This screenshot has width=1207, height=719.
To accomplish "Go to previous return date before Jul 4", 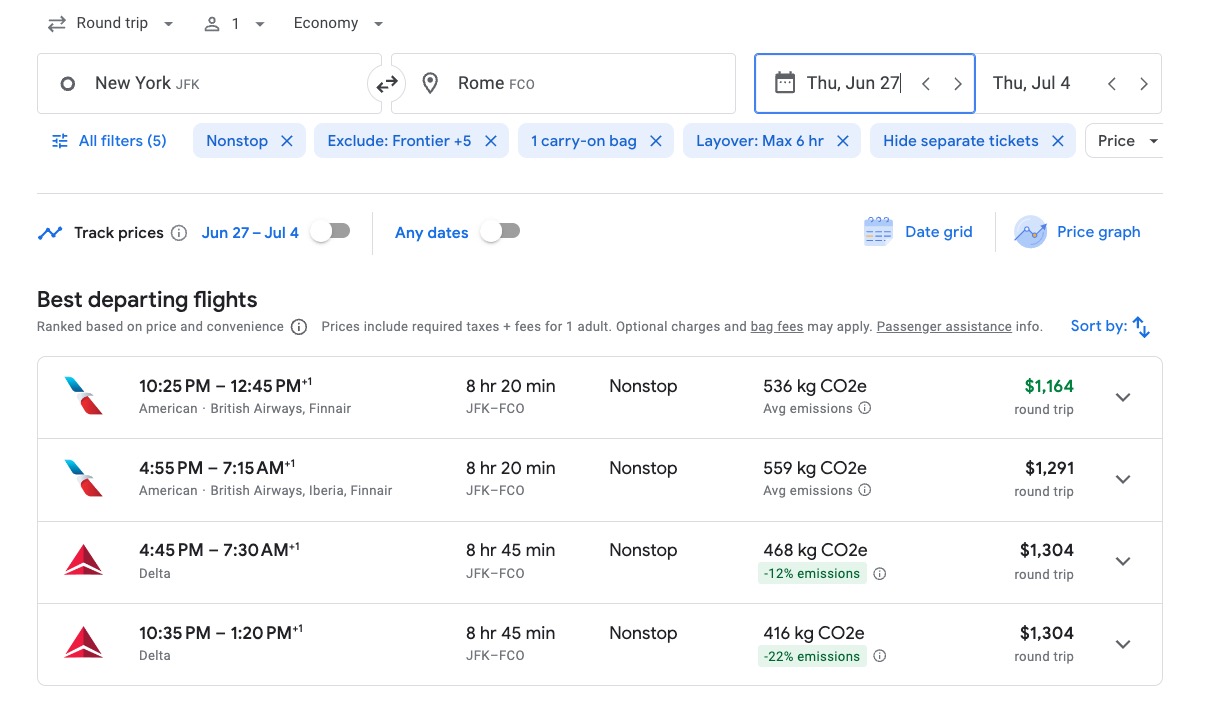I will pos(1112,84).
